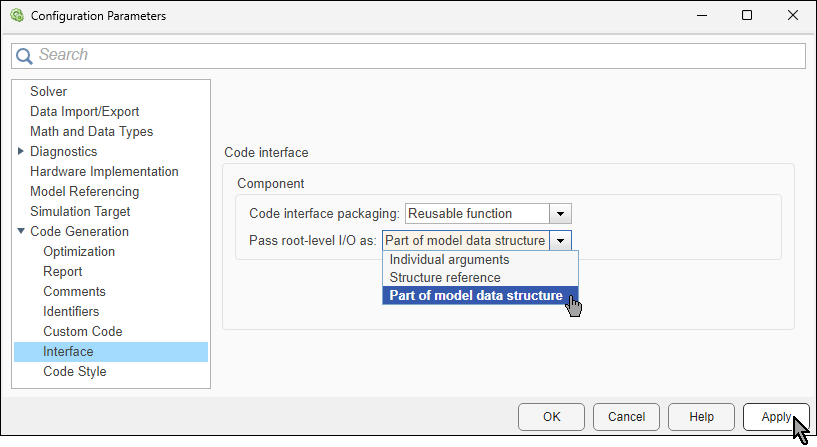Maximize the Configuration Parameters window
Screen dimensions: 817x447
747,16
